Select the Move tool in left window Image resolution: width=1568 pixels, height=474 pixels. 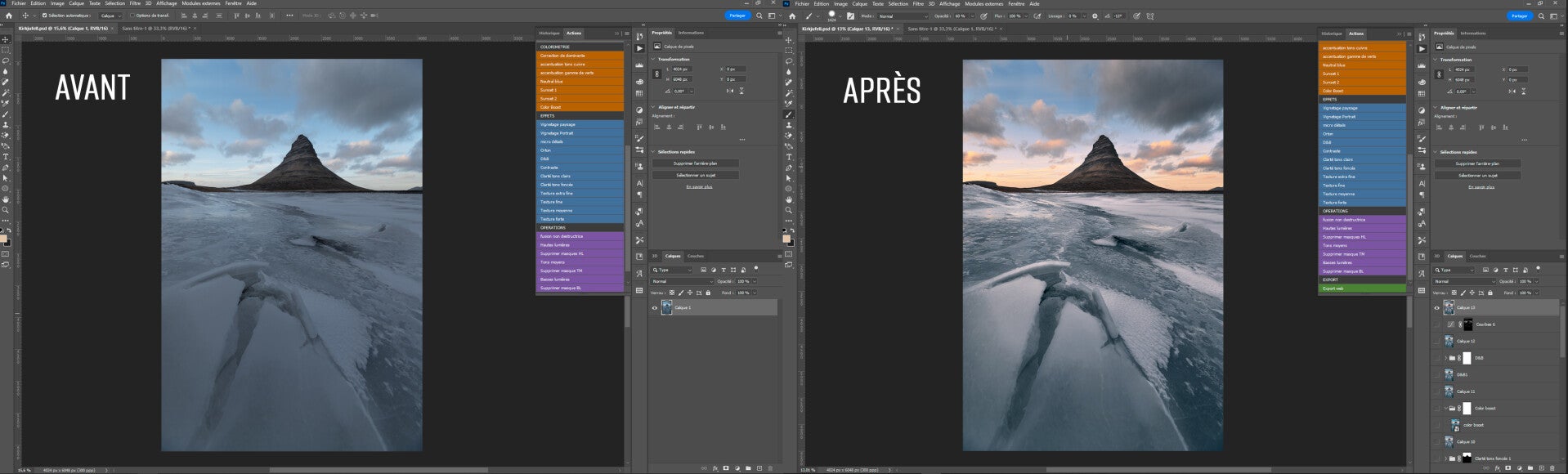[x=5, y=39]
